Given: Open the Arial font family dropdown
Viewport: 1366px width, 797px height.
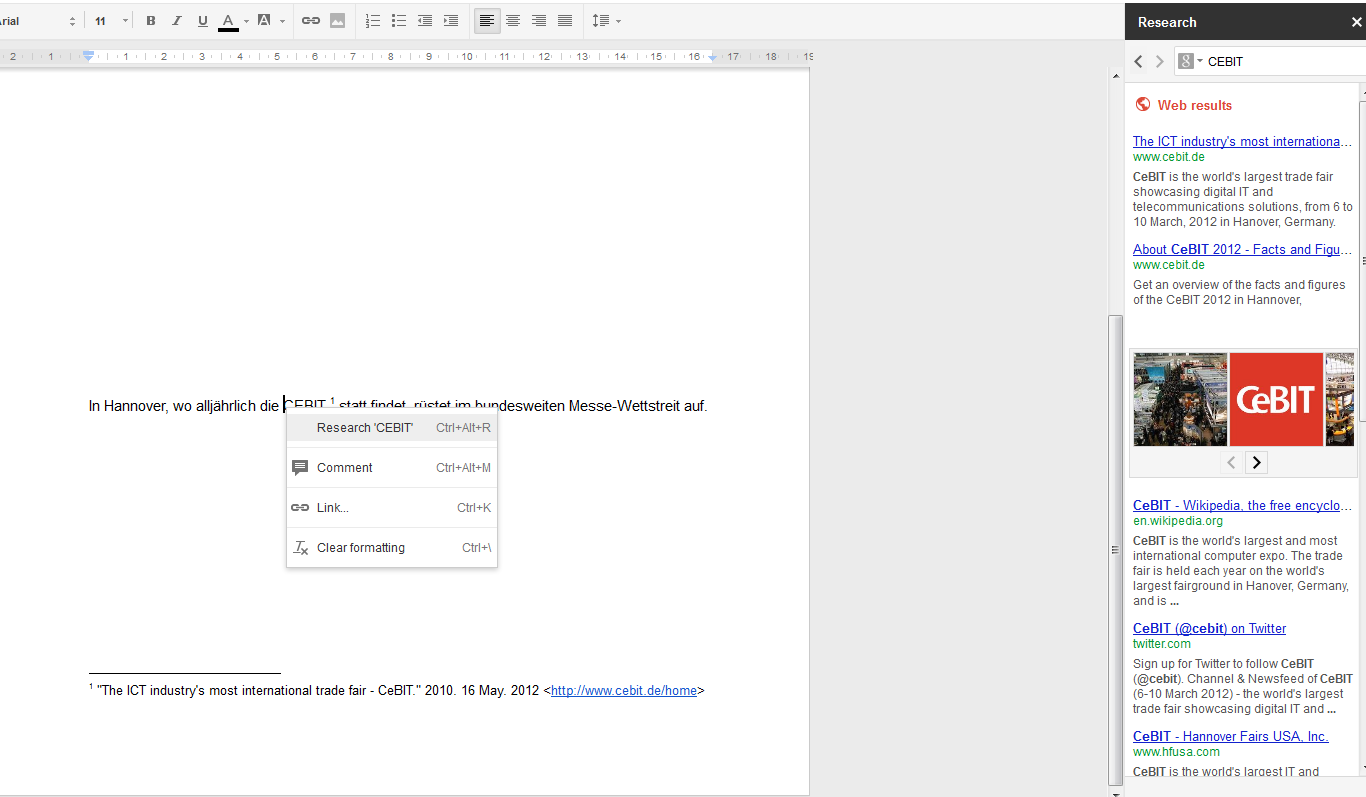Looking at the screenshot, I should coord(38,21).
